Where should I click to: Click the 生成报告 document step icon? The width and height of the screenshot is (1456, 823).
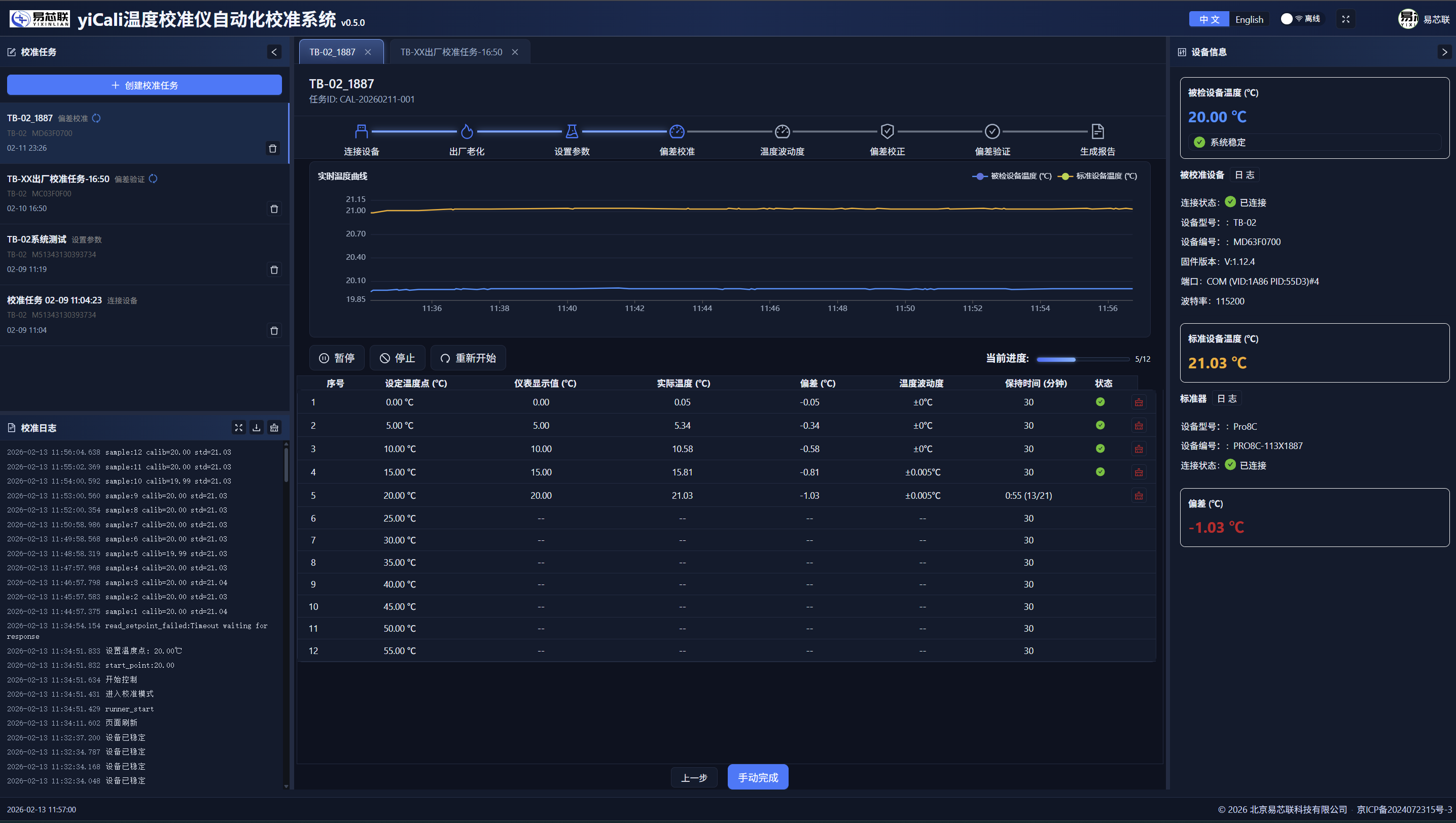tap(1097, 131)
